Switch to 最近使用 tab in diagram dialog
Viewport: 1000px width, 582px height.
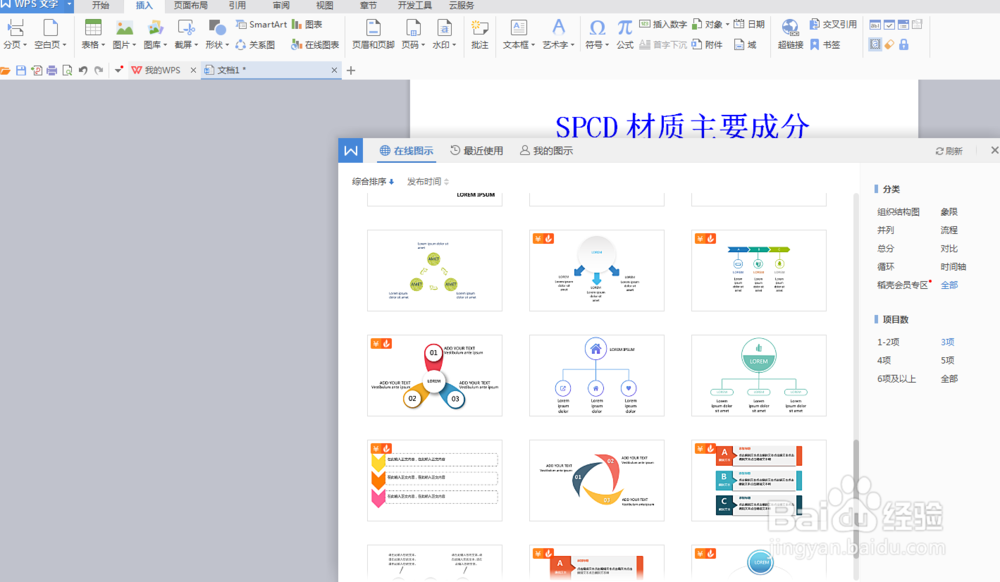[476, 150]
